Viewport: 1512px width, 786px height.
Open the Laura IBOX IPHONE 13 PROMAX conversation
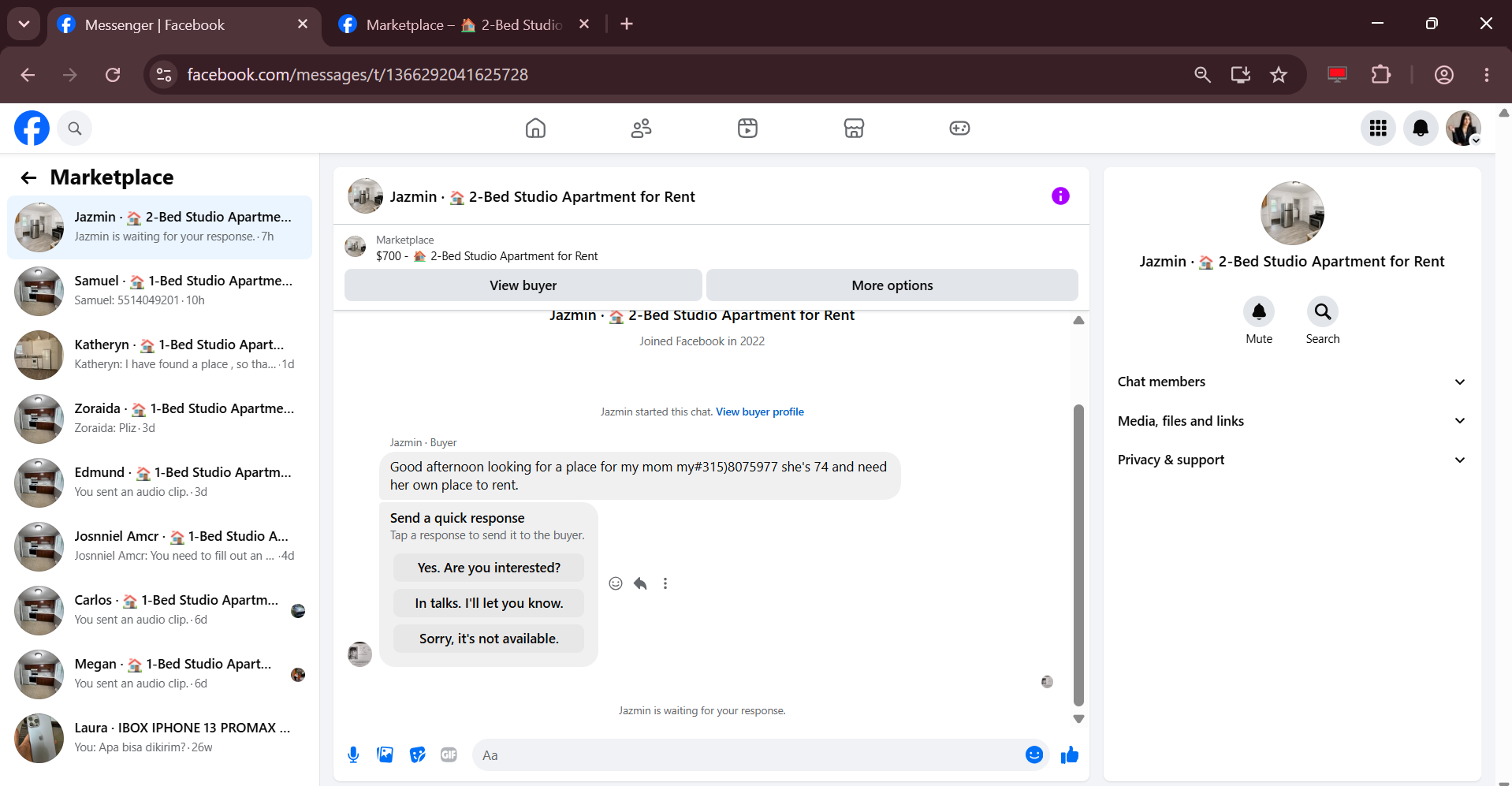click(159, 738)
